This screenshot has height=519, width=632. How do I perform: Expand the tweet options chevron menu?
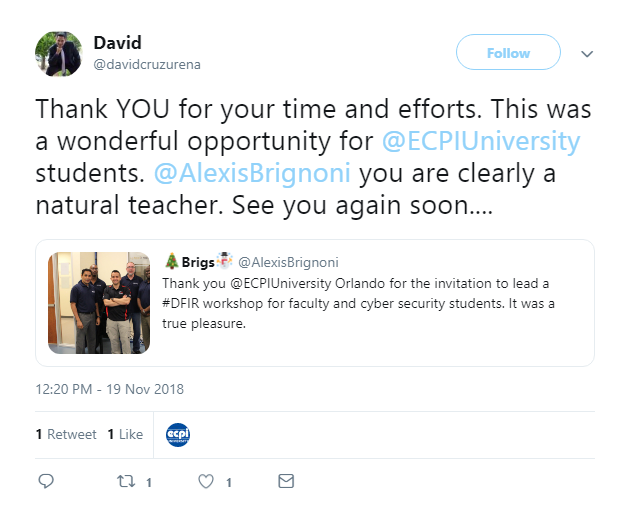point(587,54)
